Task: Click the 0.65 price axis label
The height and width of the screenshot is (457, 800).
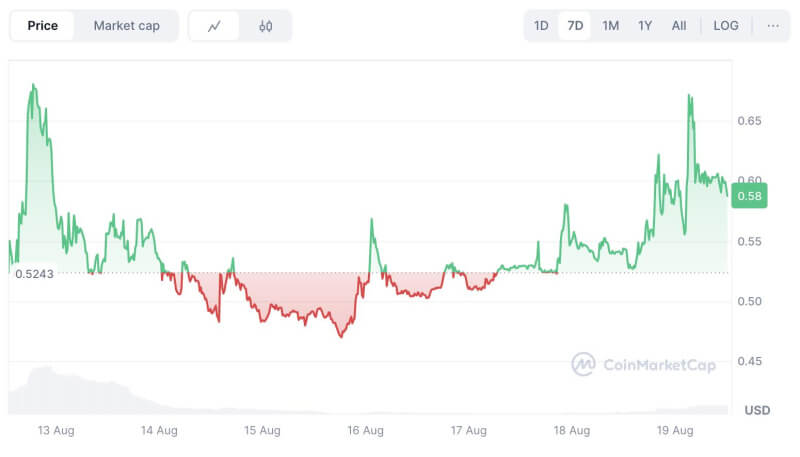Action: [750, 121]
